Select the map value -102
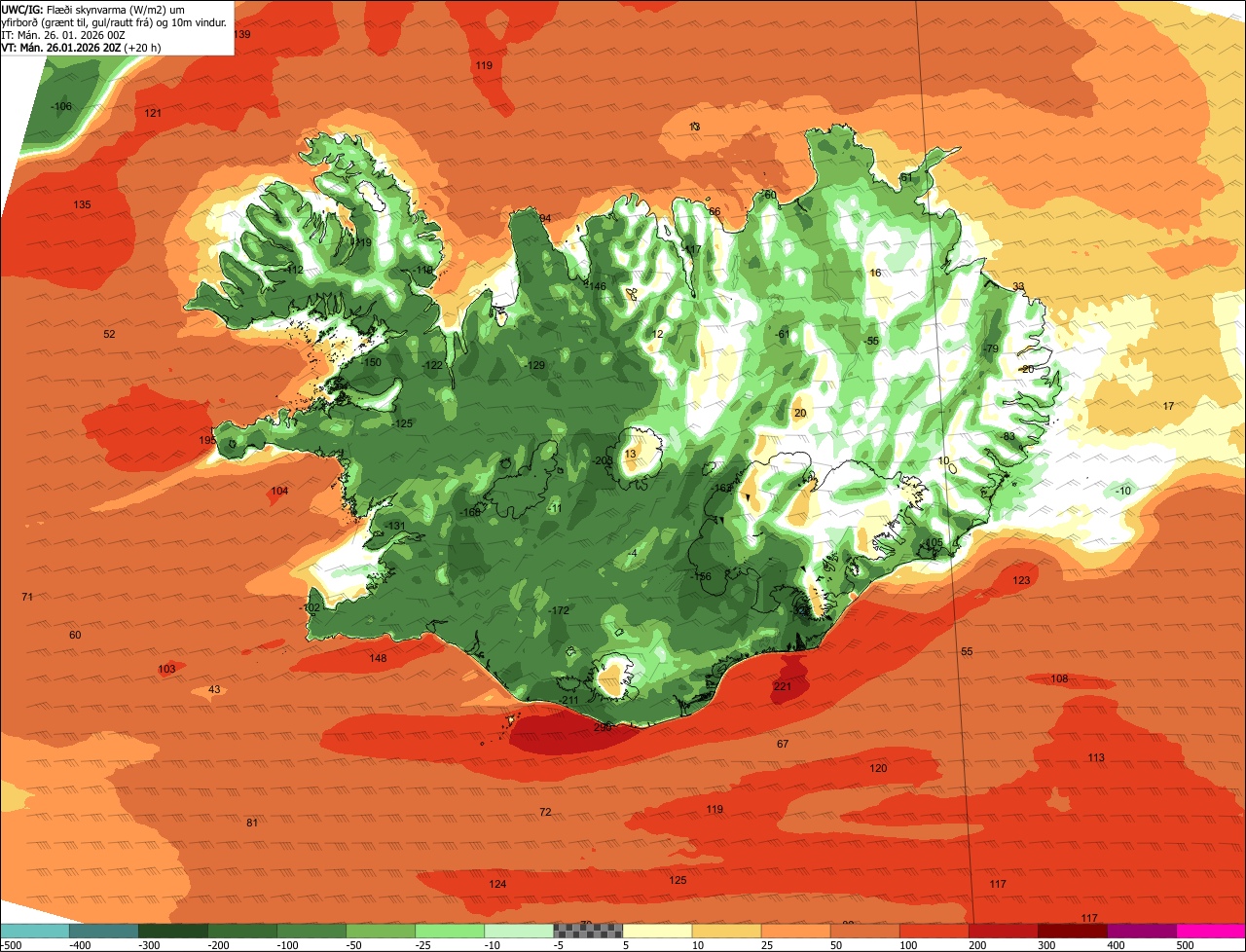1246x952 pixels. [310, 607]
